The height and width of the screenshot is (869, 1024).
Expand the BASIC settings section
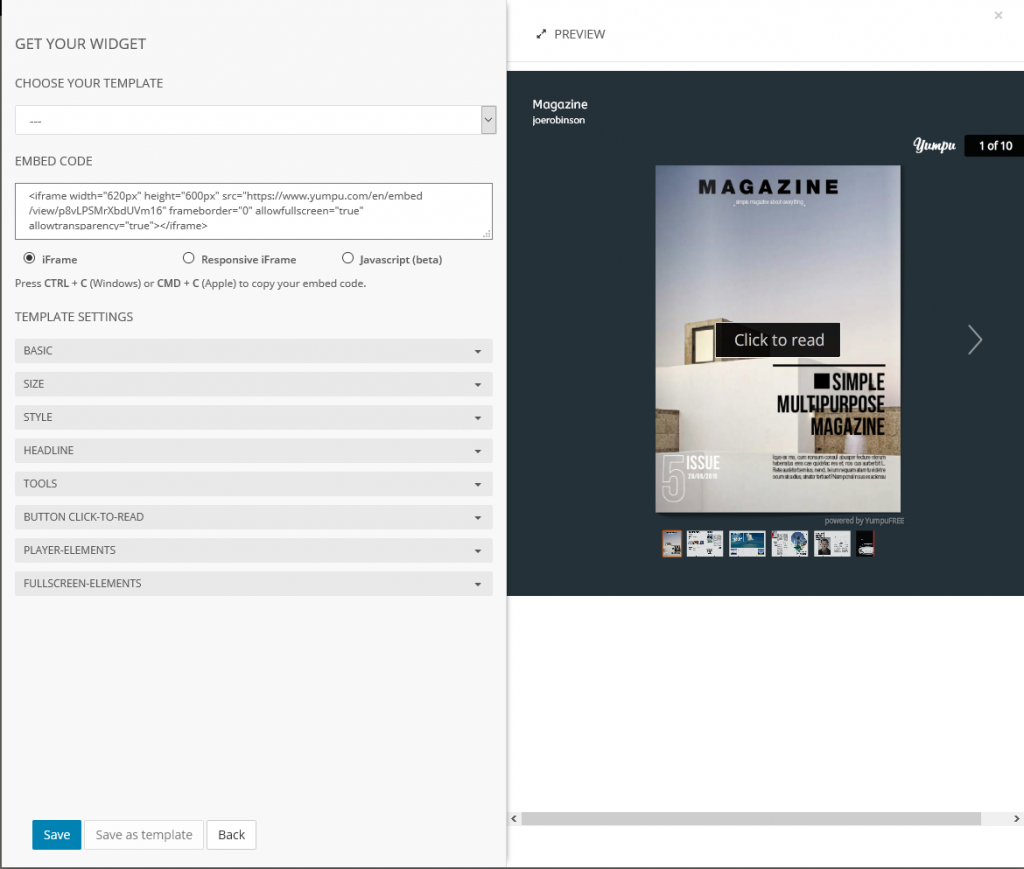click(253, 351)
